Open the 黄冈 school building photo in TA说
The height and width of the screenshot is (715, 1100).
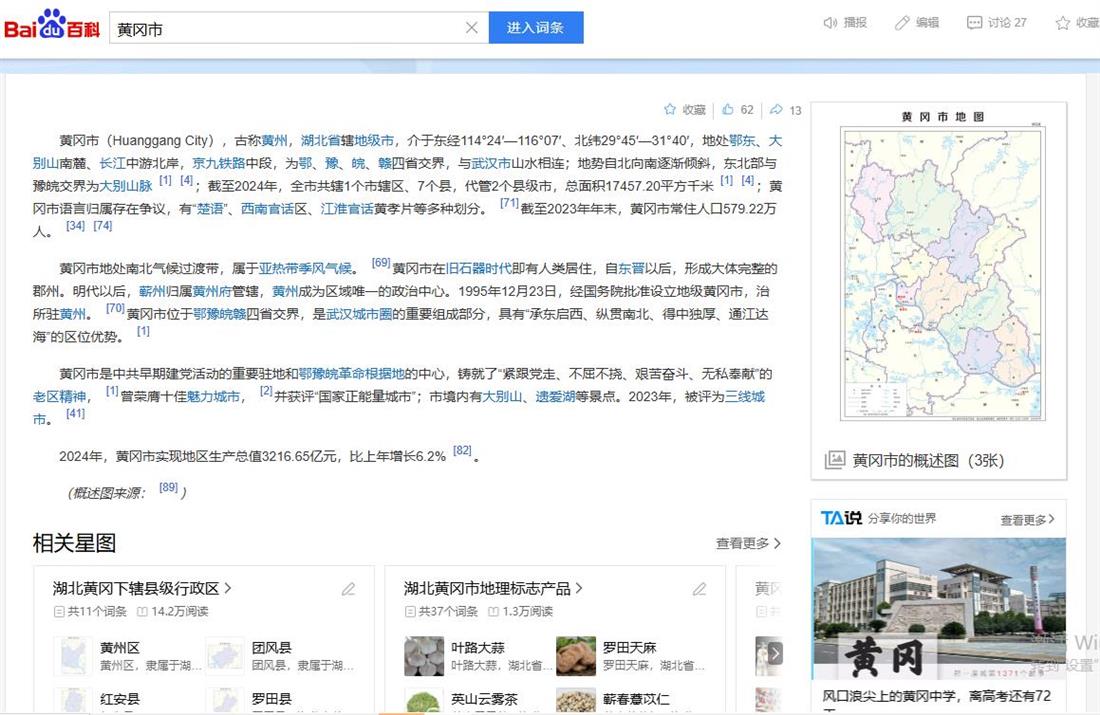[x=939, y=609]
